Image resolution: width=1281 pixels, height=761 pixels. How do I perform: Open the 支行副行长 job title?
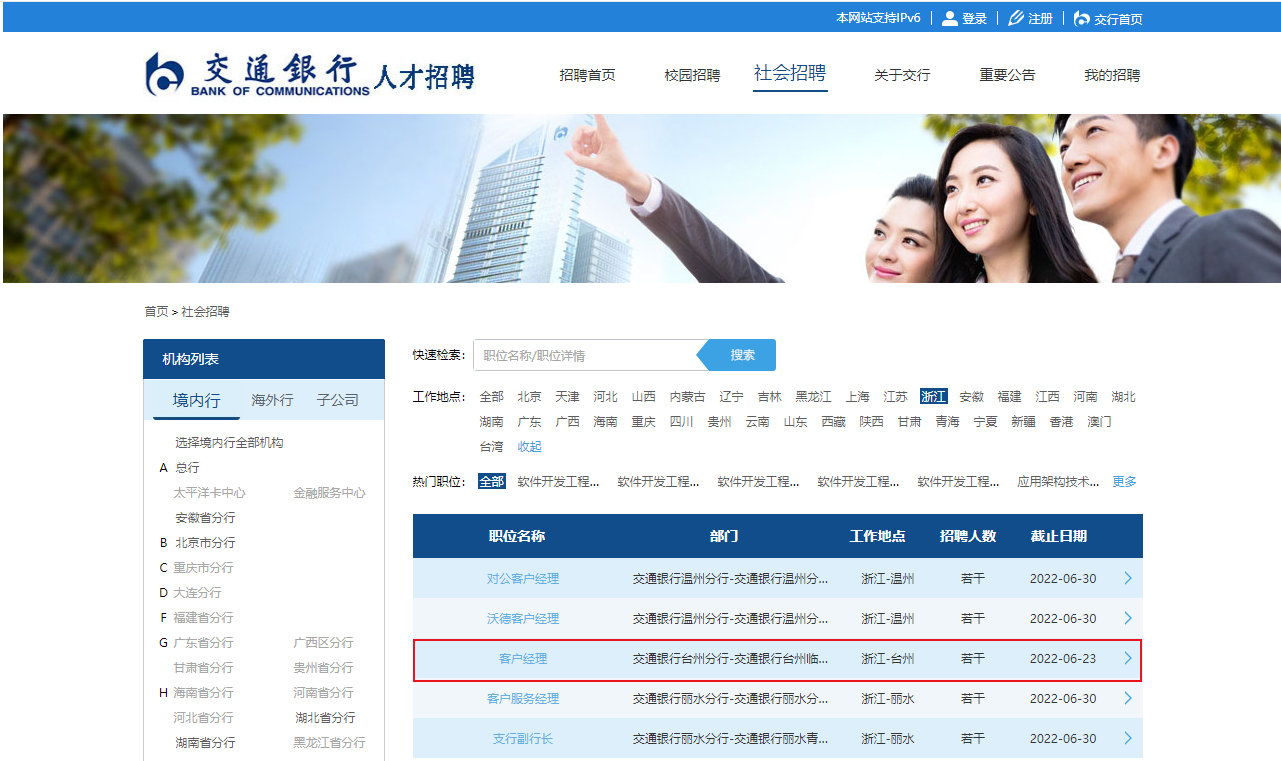coord(522,738)
